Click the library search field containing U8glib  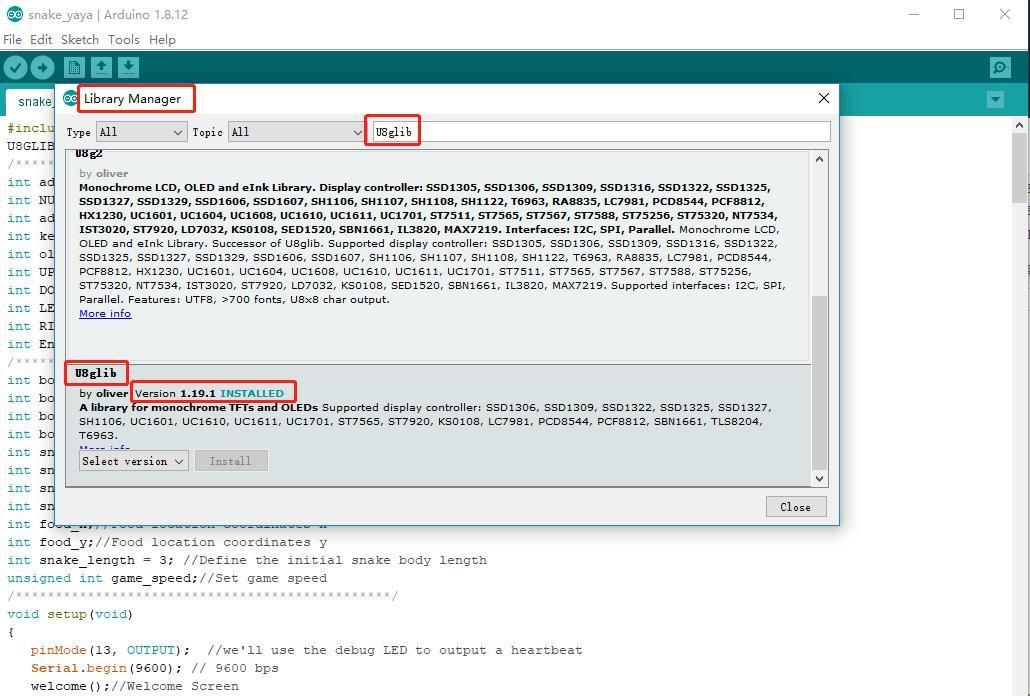click(x=601, y=132)
